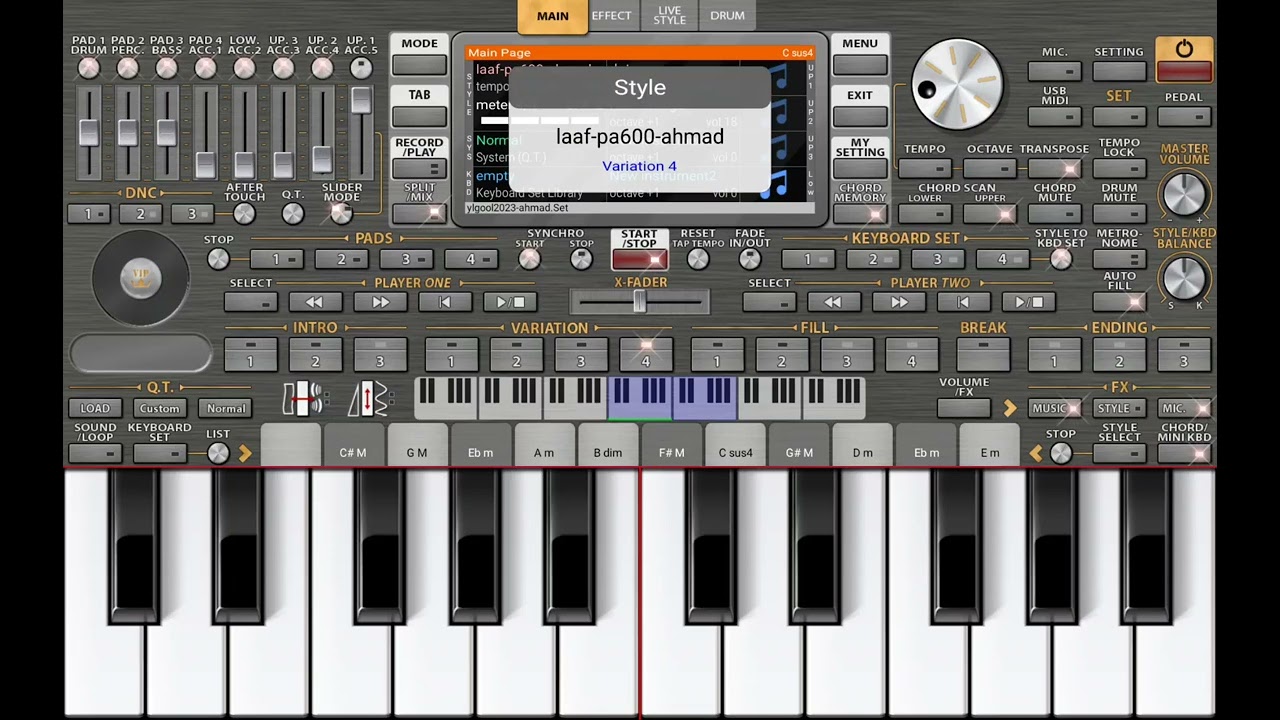Toggle the SPLIT/MIX button
1280x720 pixels.
[419, 213]
